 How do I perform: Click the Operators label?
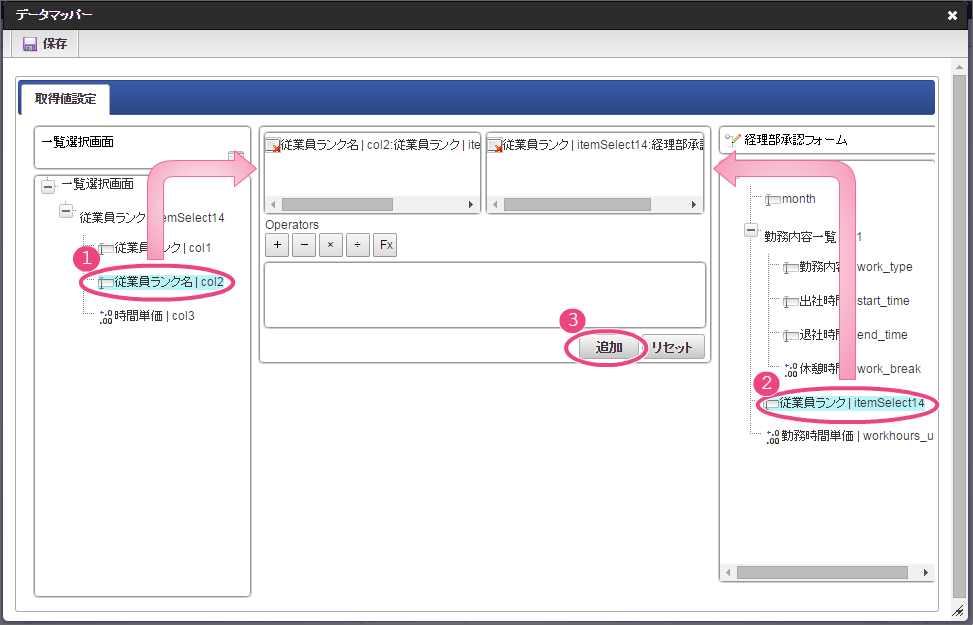click(292, 225)
